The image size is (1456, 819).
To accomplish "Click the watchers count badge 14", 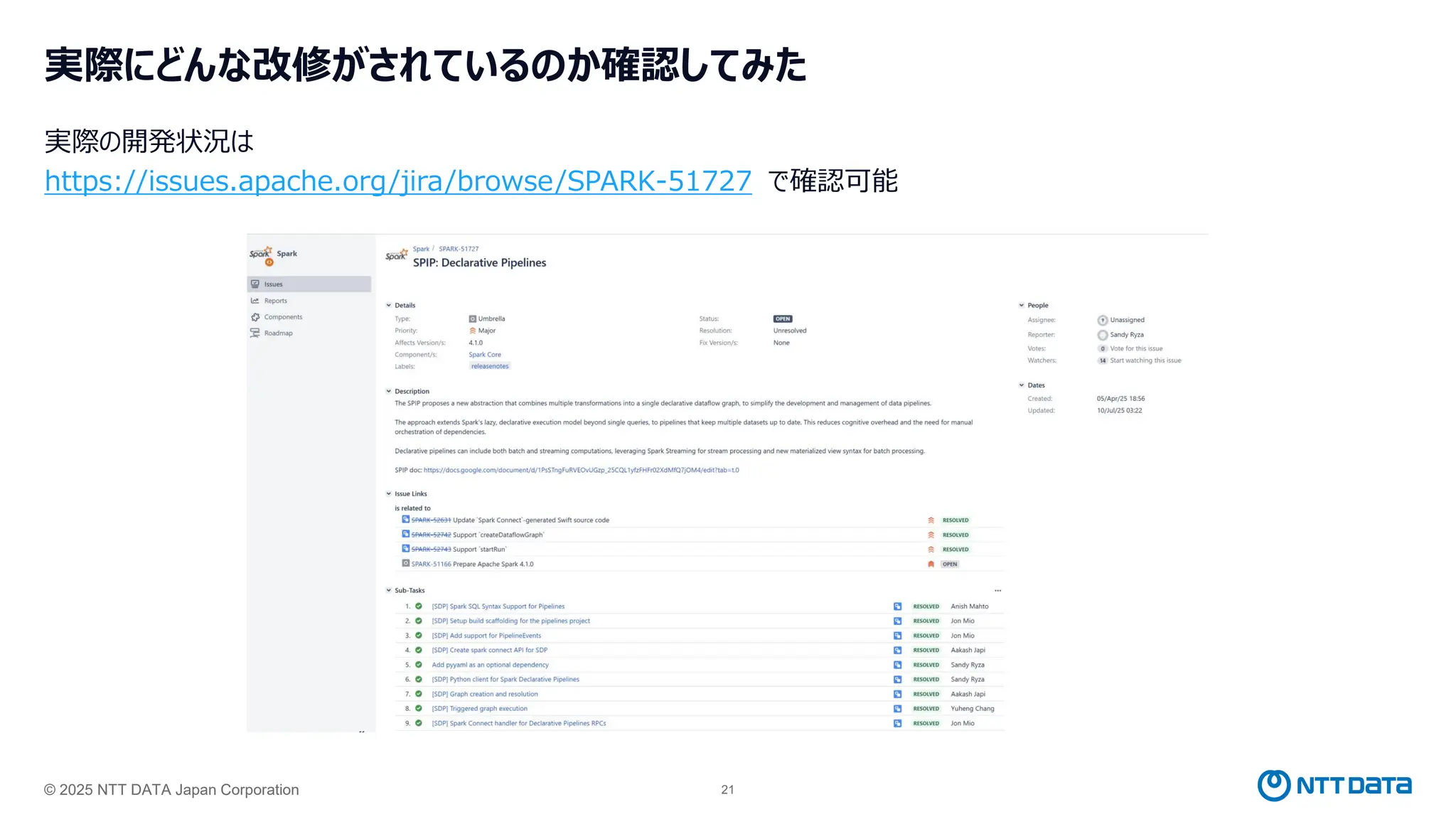I will (x=1103, y=360).
